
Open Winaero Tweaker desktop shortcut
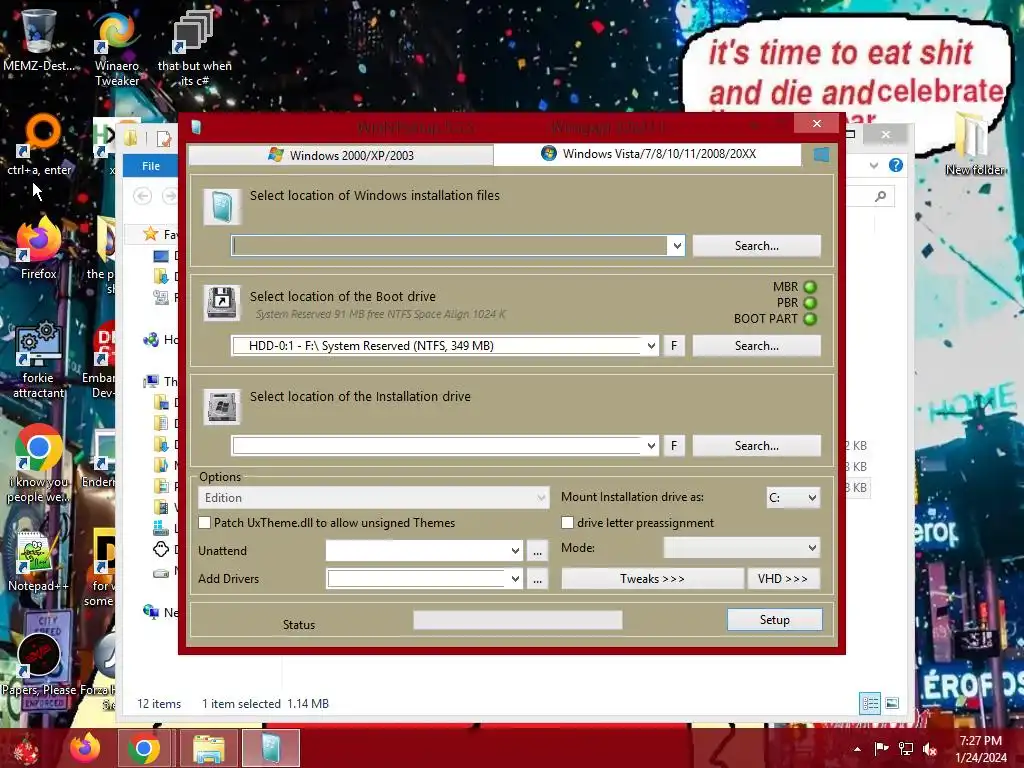click(117, 49)
